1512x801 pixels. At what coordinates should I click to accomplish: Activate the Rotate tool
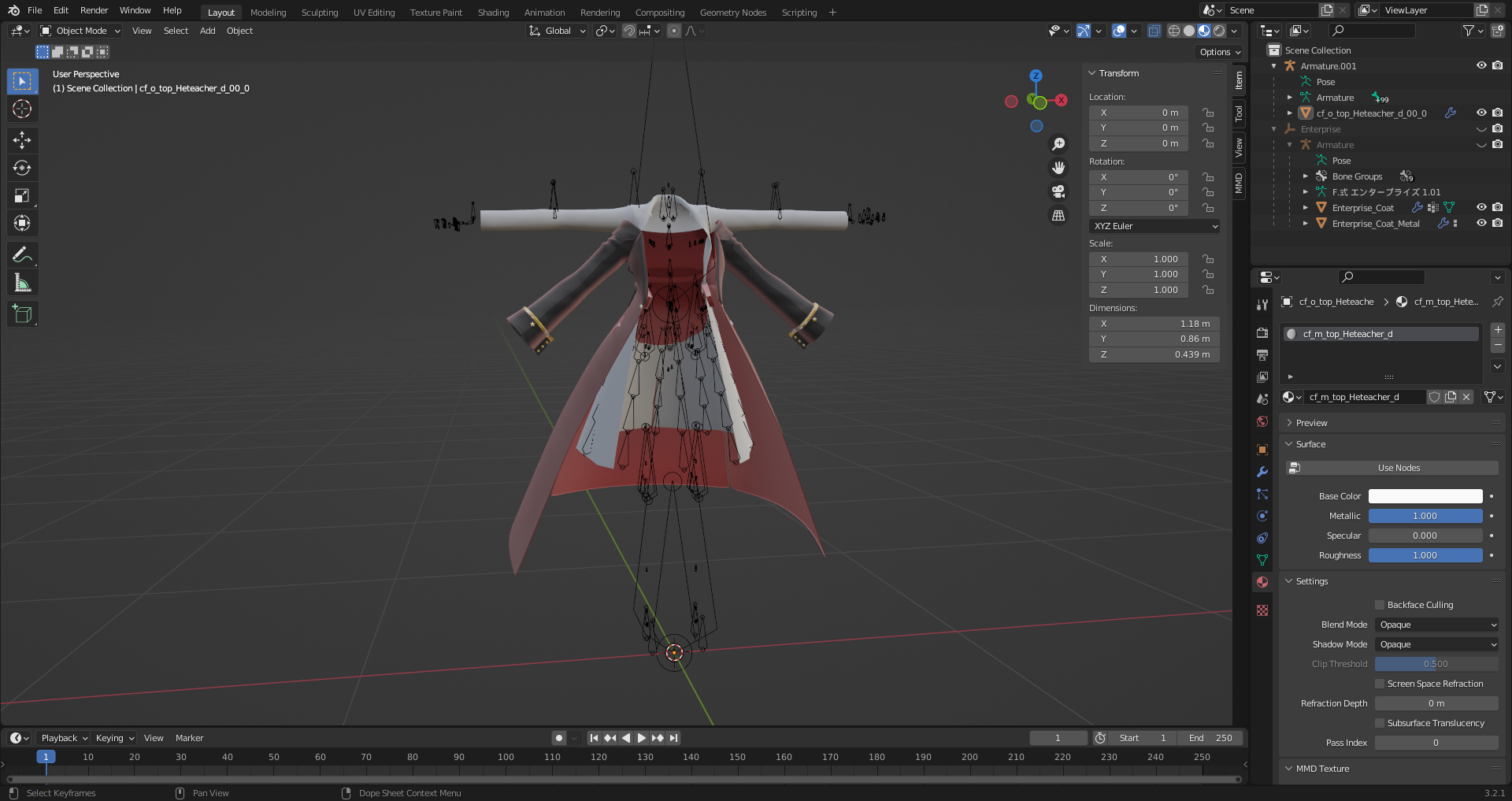(22, 168)
